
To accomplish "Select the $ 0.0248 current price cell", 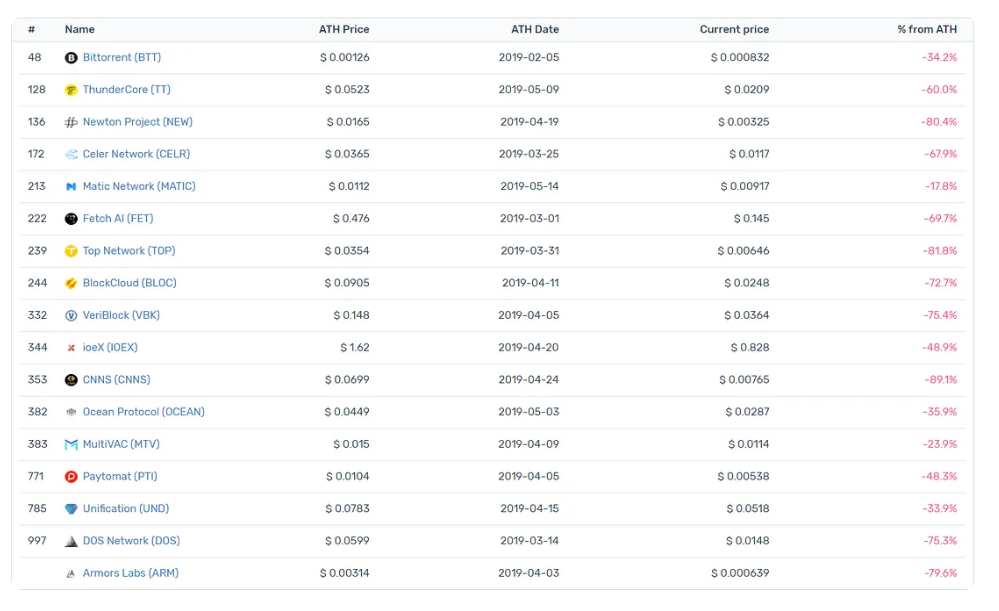I will coord(747,283).
